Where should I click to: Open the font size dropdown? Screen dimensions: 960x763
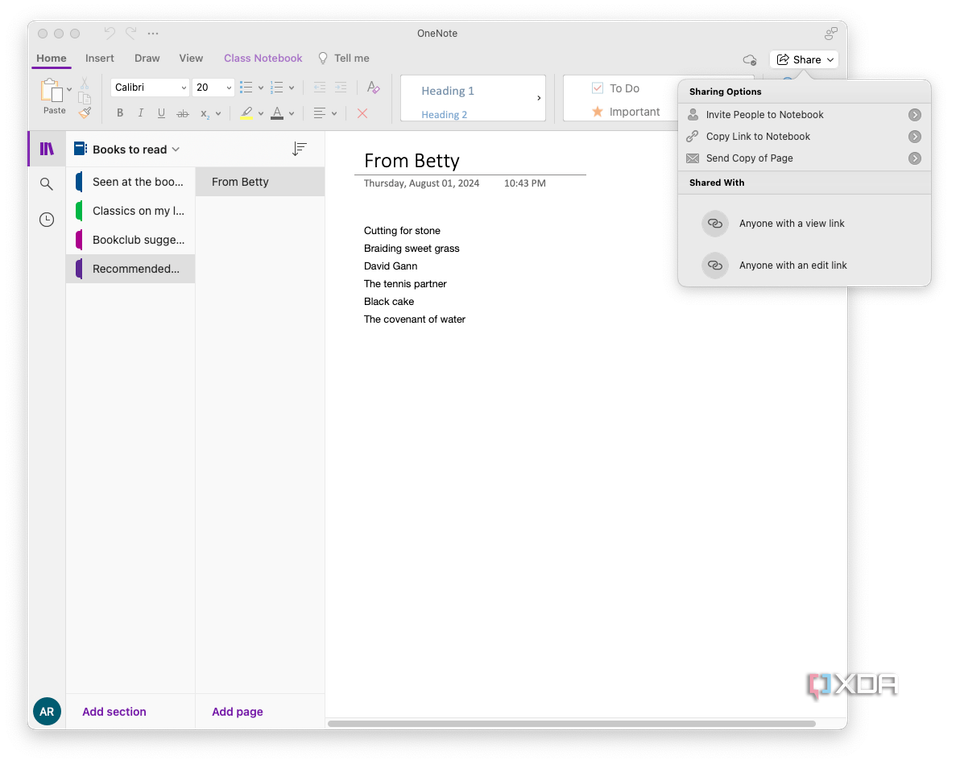pos(212,87)
